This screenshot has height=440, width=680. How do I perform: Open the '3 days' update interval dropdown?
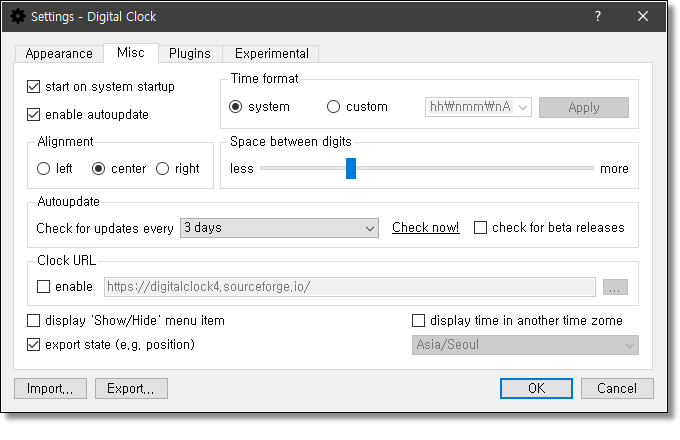(x=279, y=228)
